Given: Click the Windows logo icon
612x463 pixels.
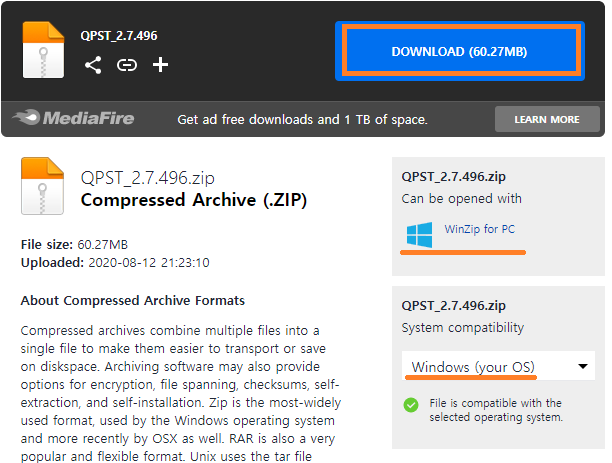Looking at the screenshot, I should tap(420, 235).
